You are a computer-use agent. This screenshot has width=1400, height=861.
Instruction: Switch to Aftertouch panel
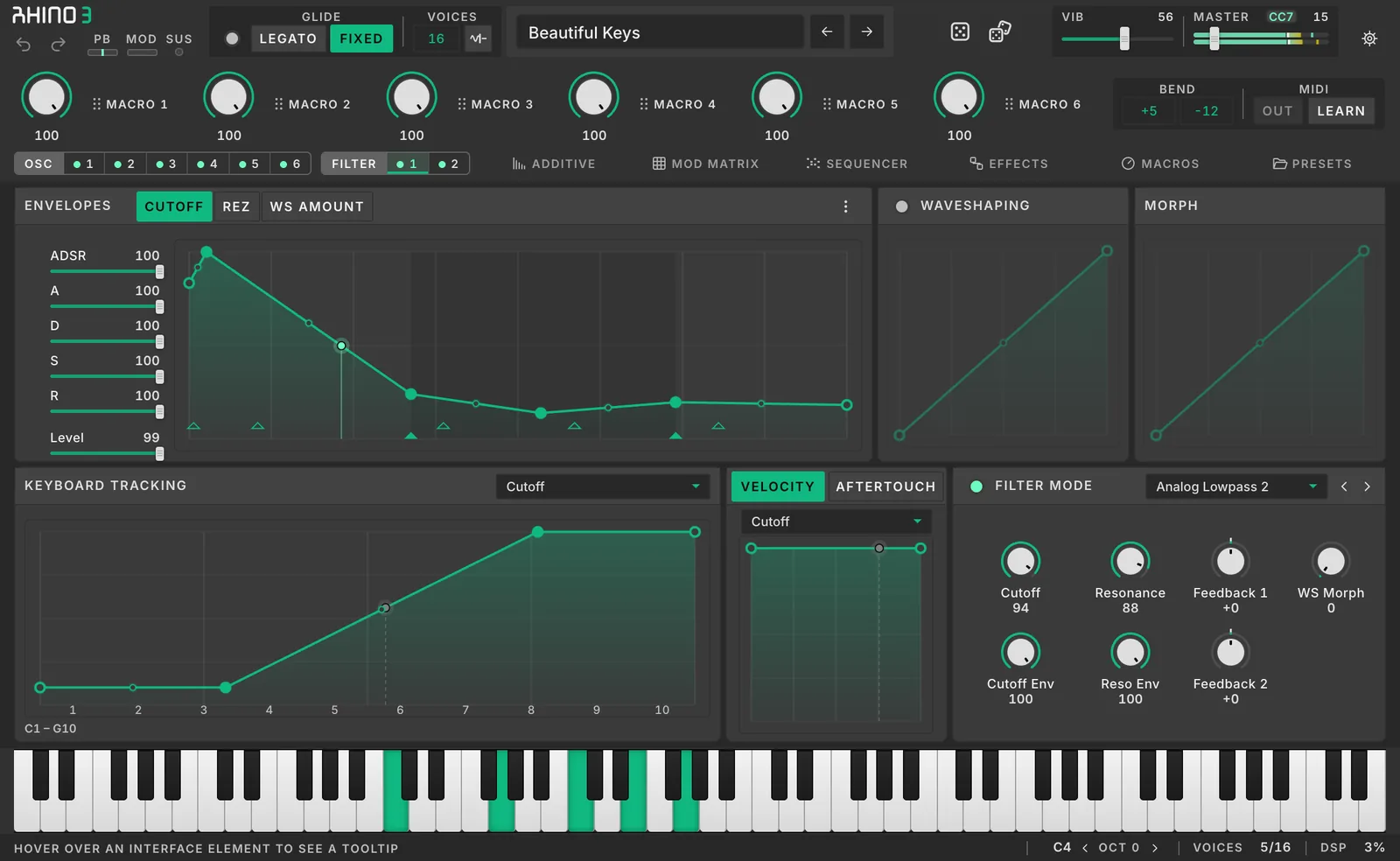885,486
